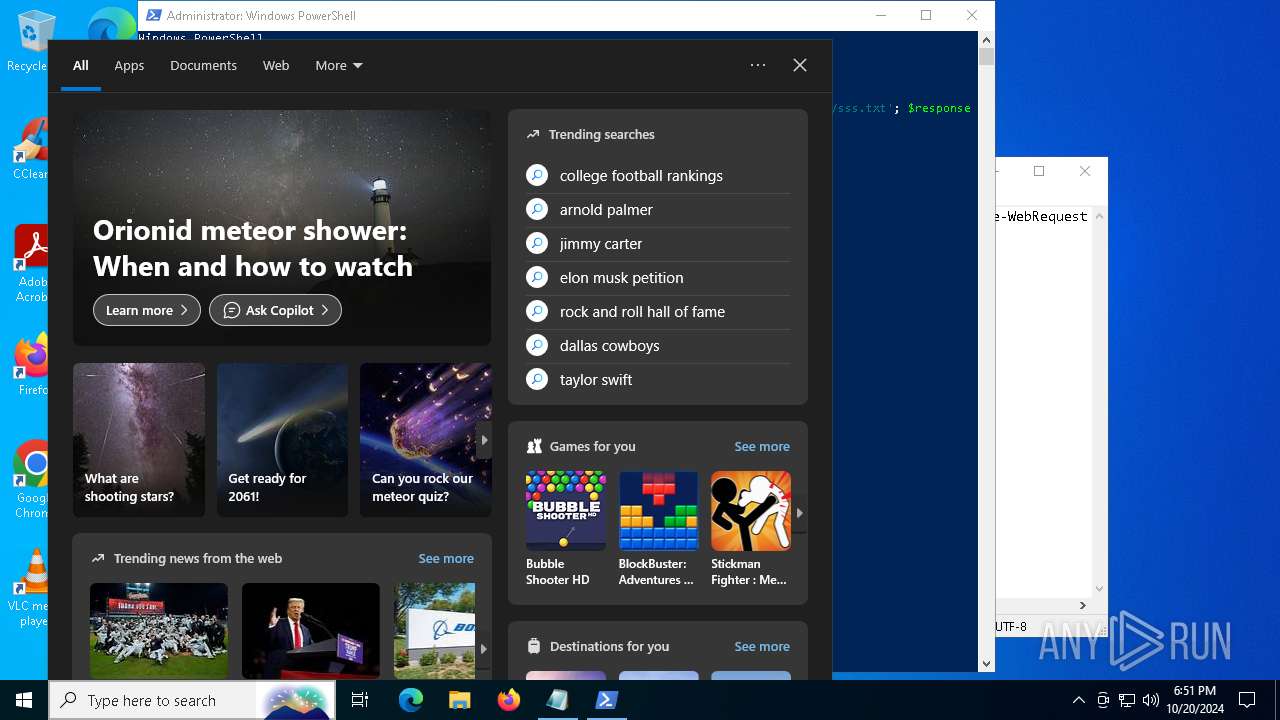Click PowerShell window scroll up arrow
Image resolution: width=1280 pixels, height=720 pixels.
(x=986, y=40)
